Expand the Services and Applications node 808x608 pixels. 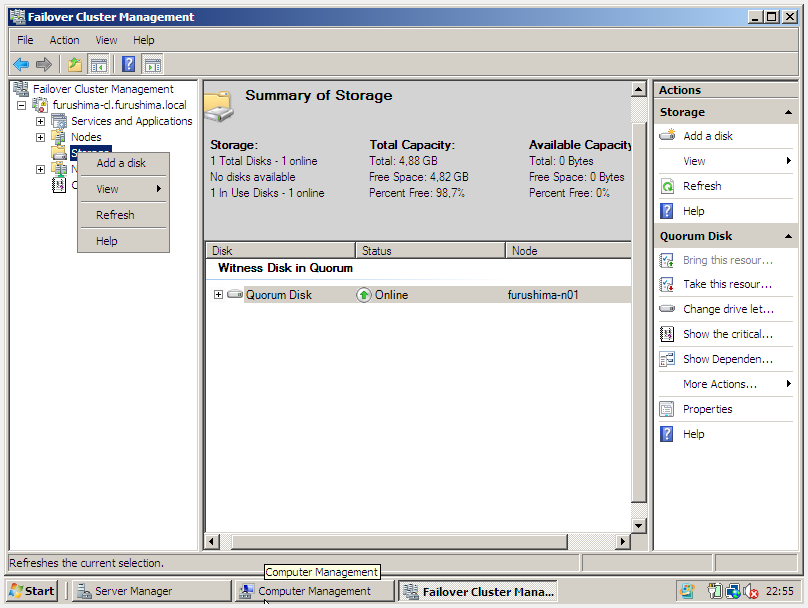pos(40,122)
